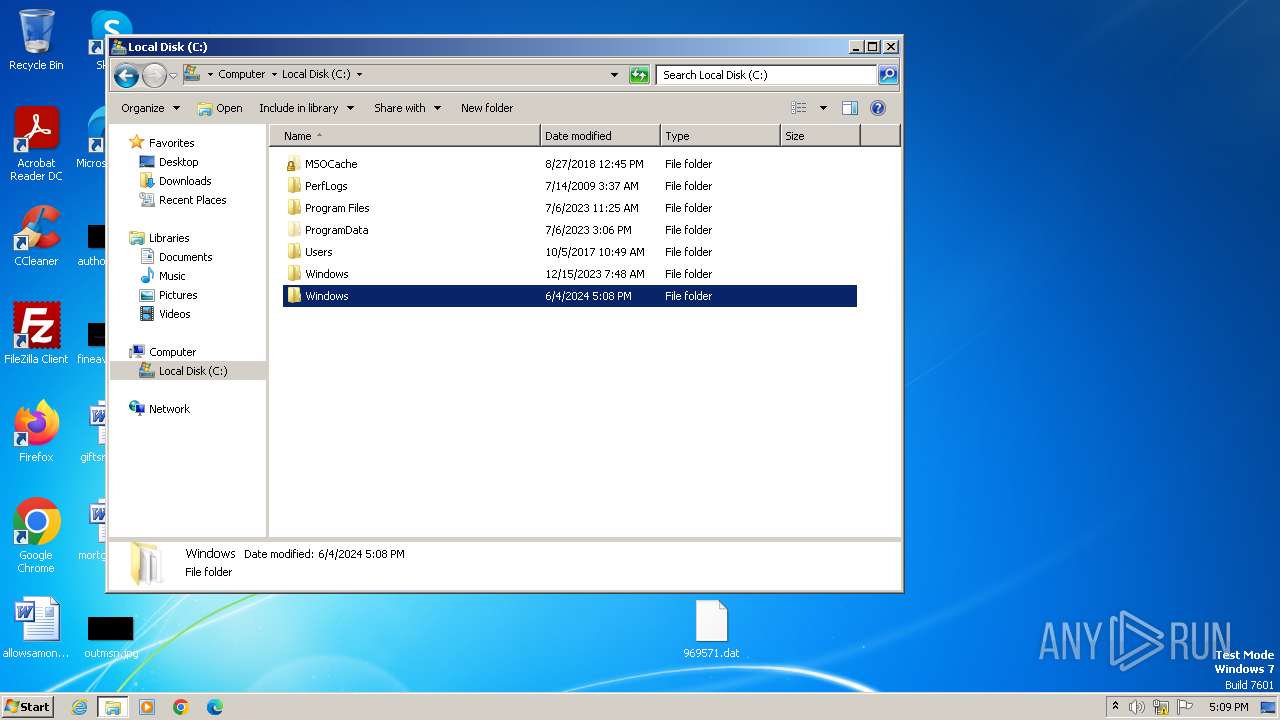Open Microsoft Edge from taskbar
1280x720 pixels.
pos(215,707)
